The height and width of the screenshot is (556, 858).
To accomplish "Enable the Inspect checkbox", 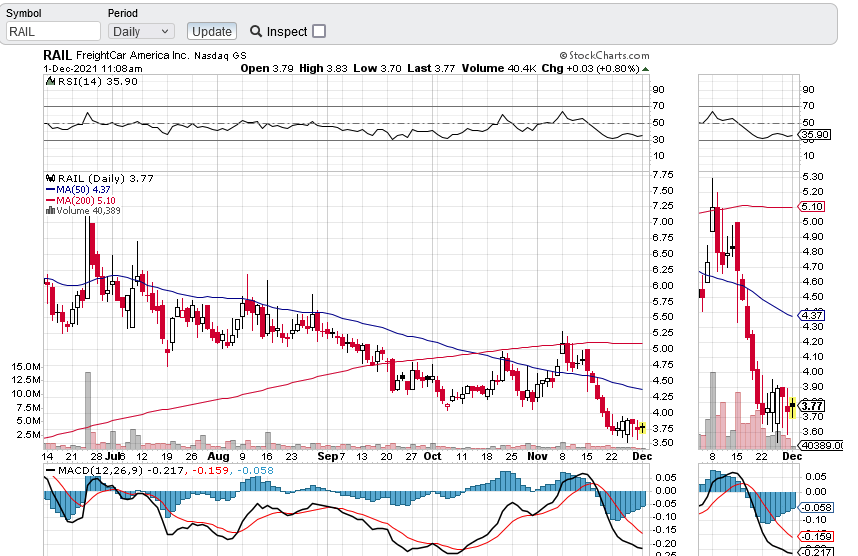I will click(319, 31).
